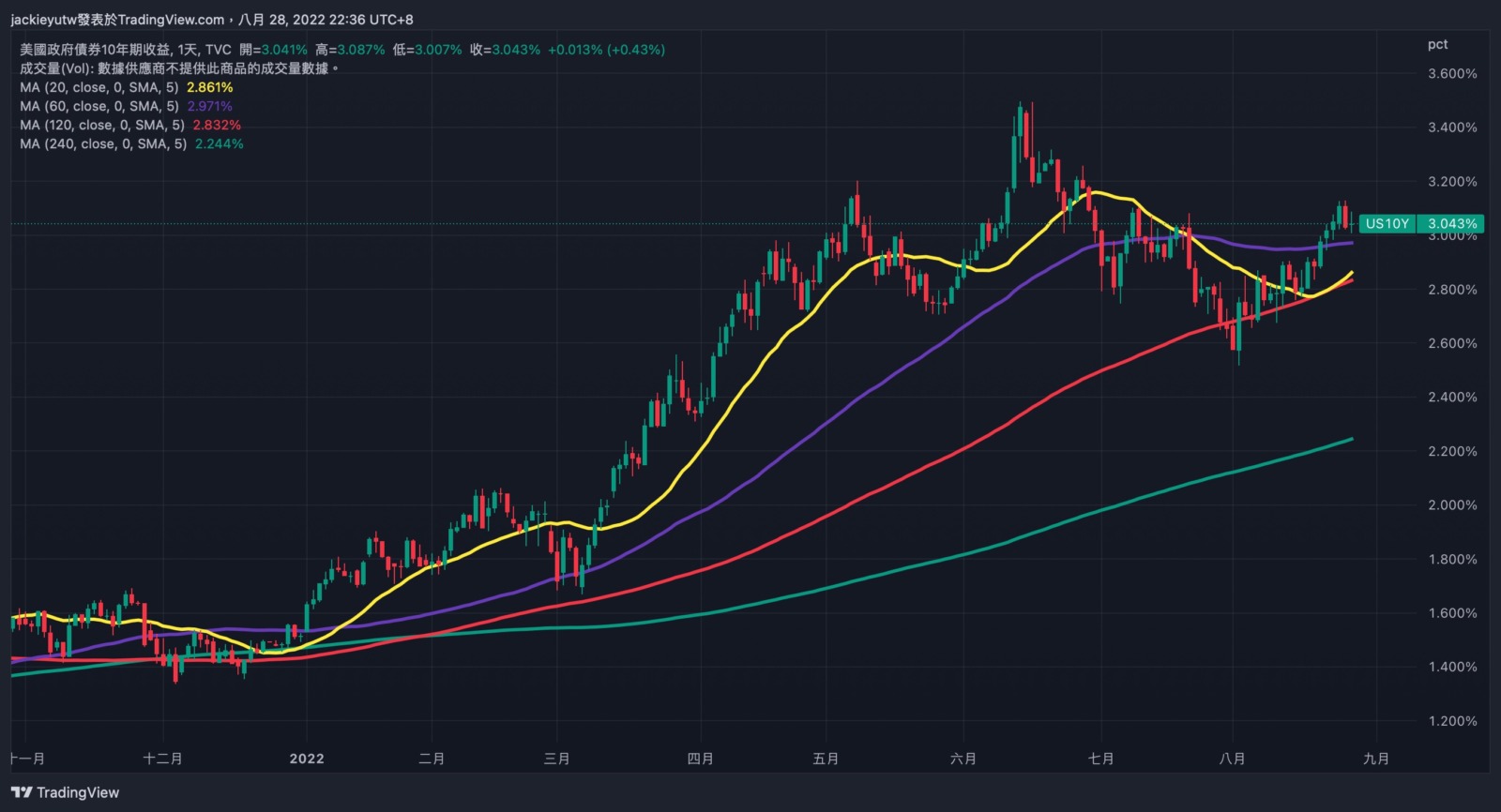
Task: Select the MA 240 indicator legend
Action: (103, 143)
